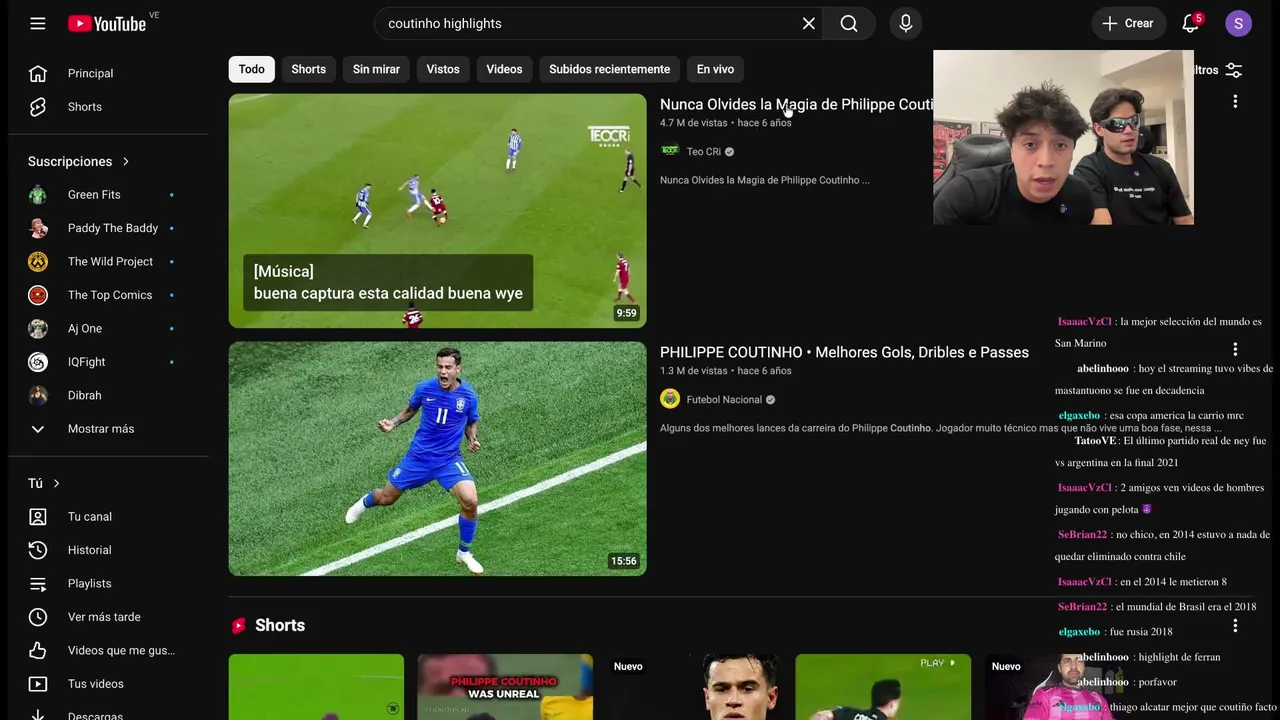Viewport: 1280px width, 720px height.
Task: Open Tu canal
Action: point(108,517)
